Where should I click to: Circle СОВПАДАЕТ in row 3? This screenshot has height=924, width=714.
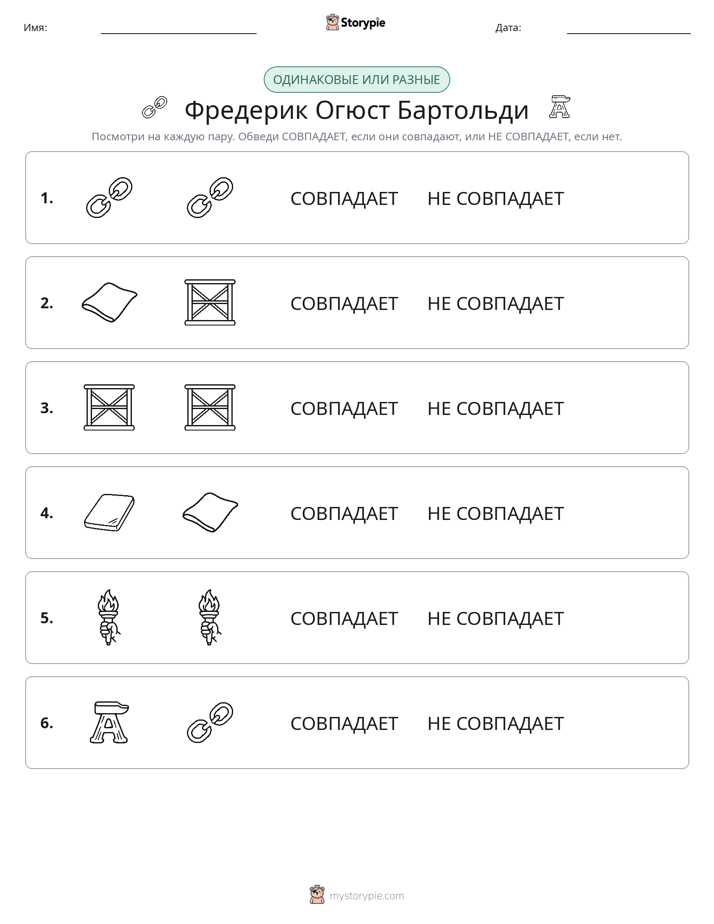click(x=344, y=408)
